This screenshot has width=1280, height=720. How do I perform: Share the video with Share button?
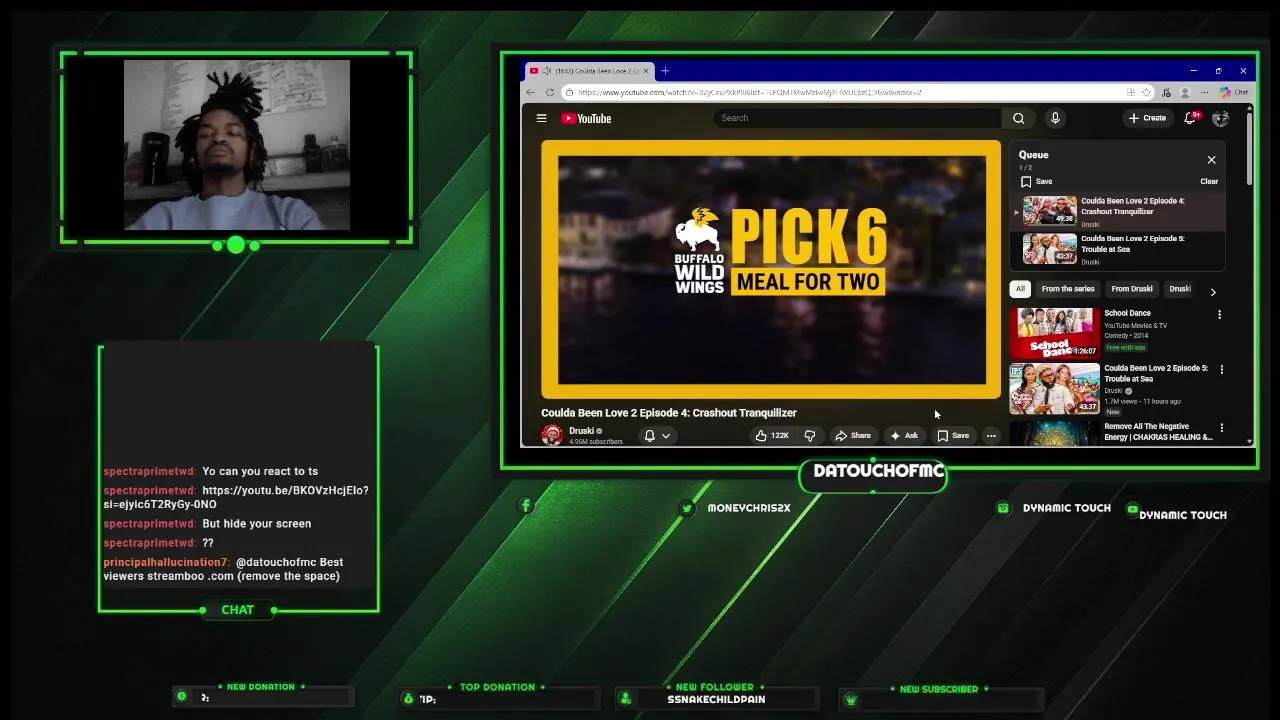[853, 435]
